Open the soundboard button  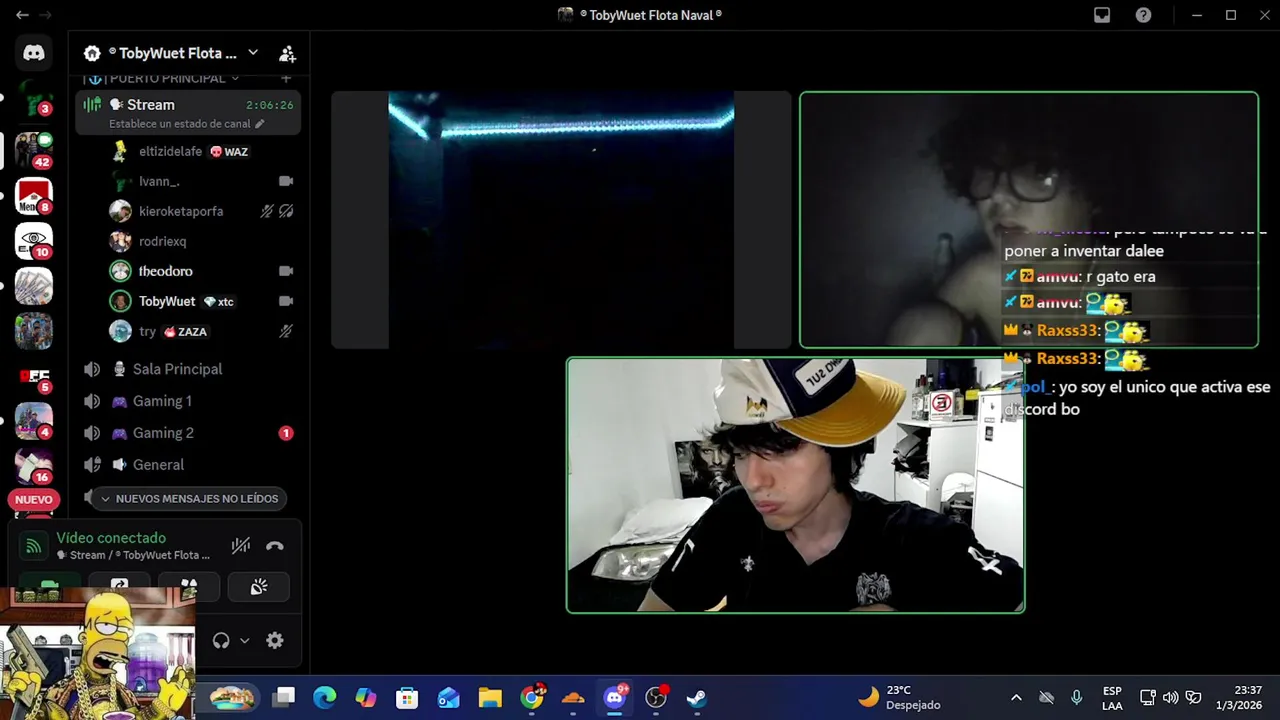258,587
